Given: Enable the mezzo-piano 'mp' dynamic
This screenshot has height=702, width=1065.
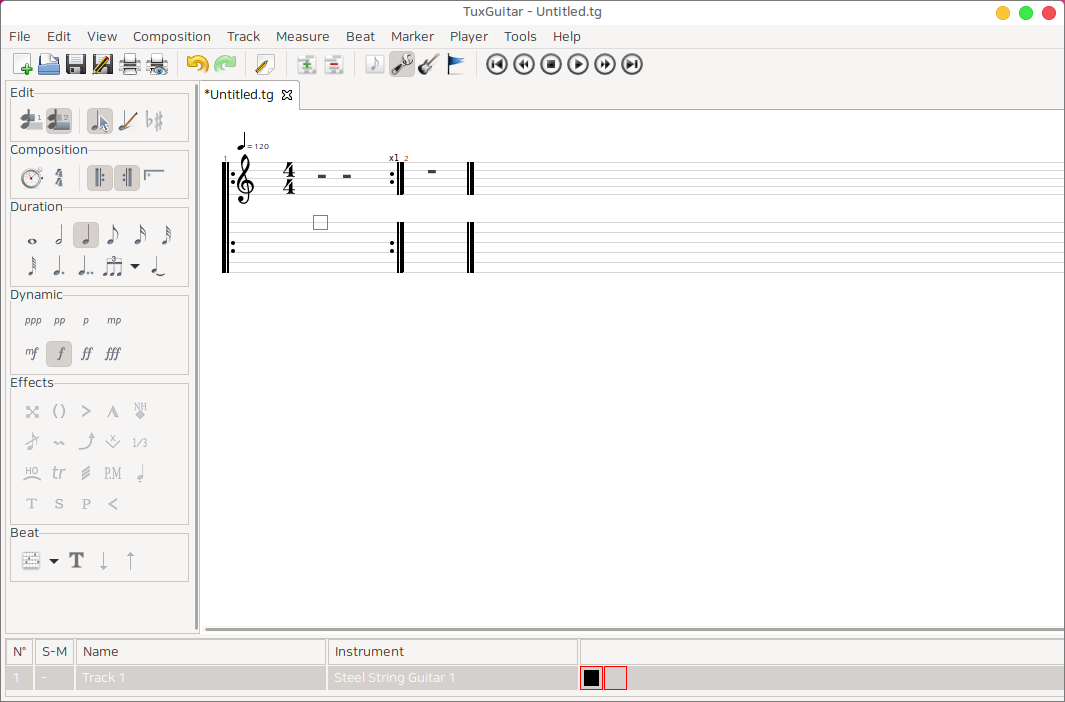Looking at the screenshot, I should pos(114,321).
